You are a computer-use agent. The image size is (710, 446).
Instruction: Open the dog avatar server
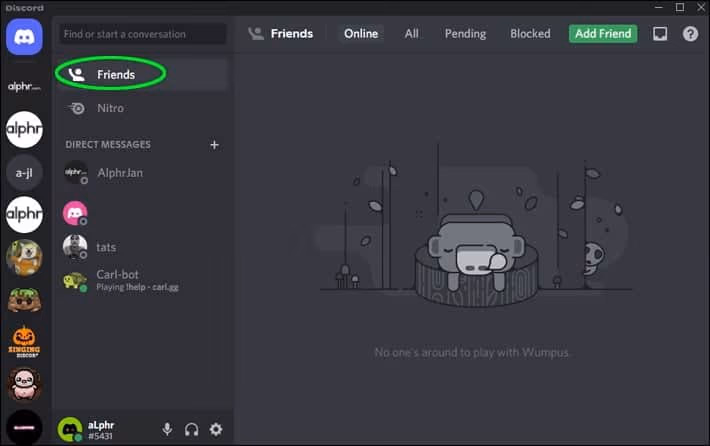point(24,258)
